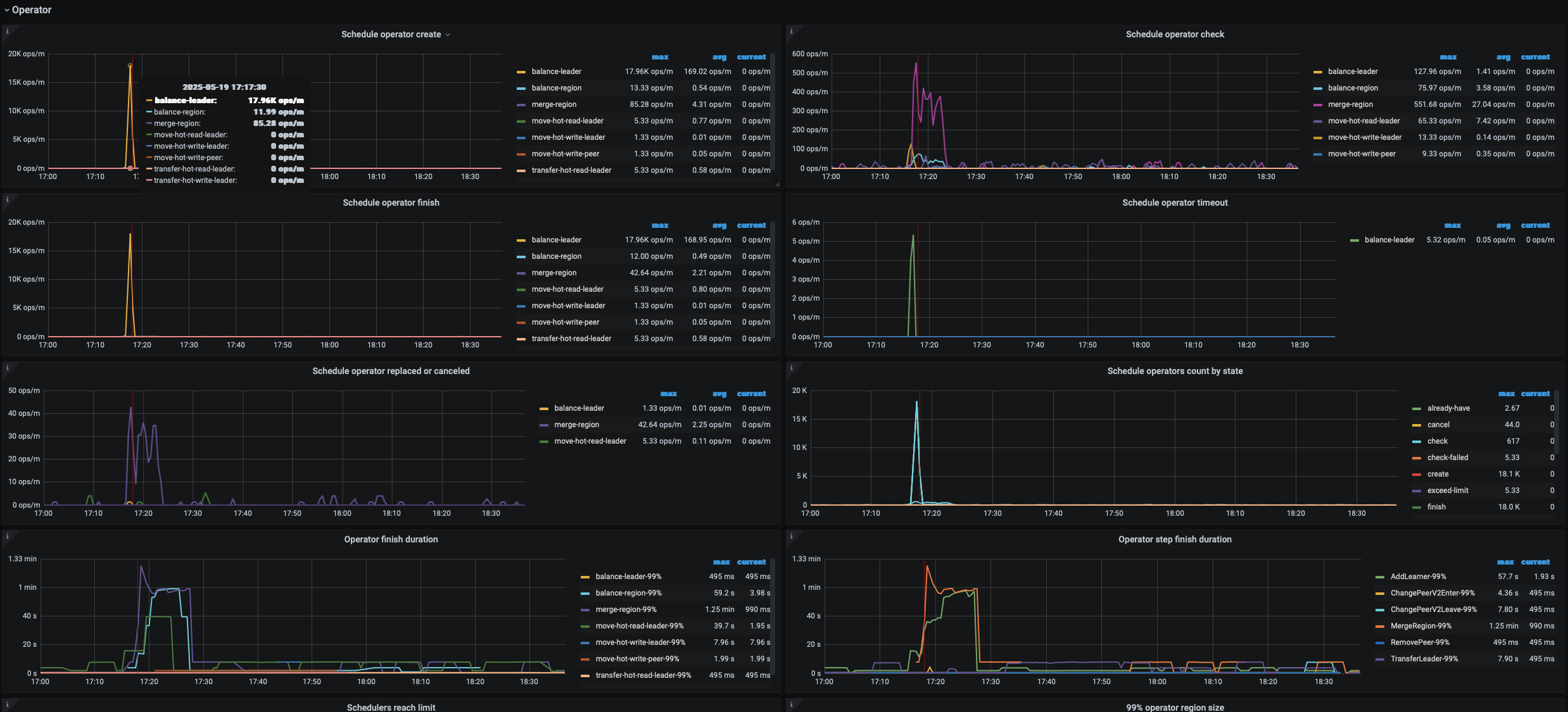This screenshot has width=1568, height=712.
Task: Toggle MergeRegion-99% series in step finish duration legend
Action: (x=1420, y=626)
